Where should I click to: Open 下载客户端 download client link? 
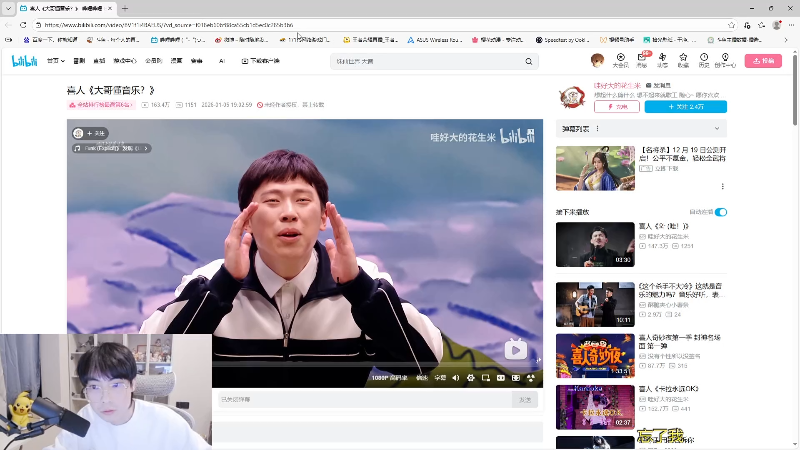[x=261, y=61]
